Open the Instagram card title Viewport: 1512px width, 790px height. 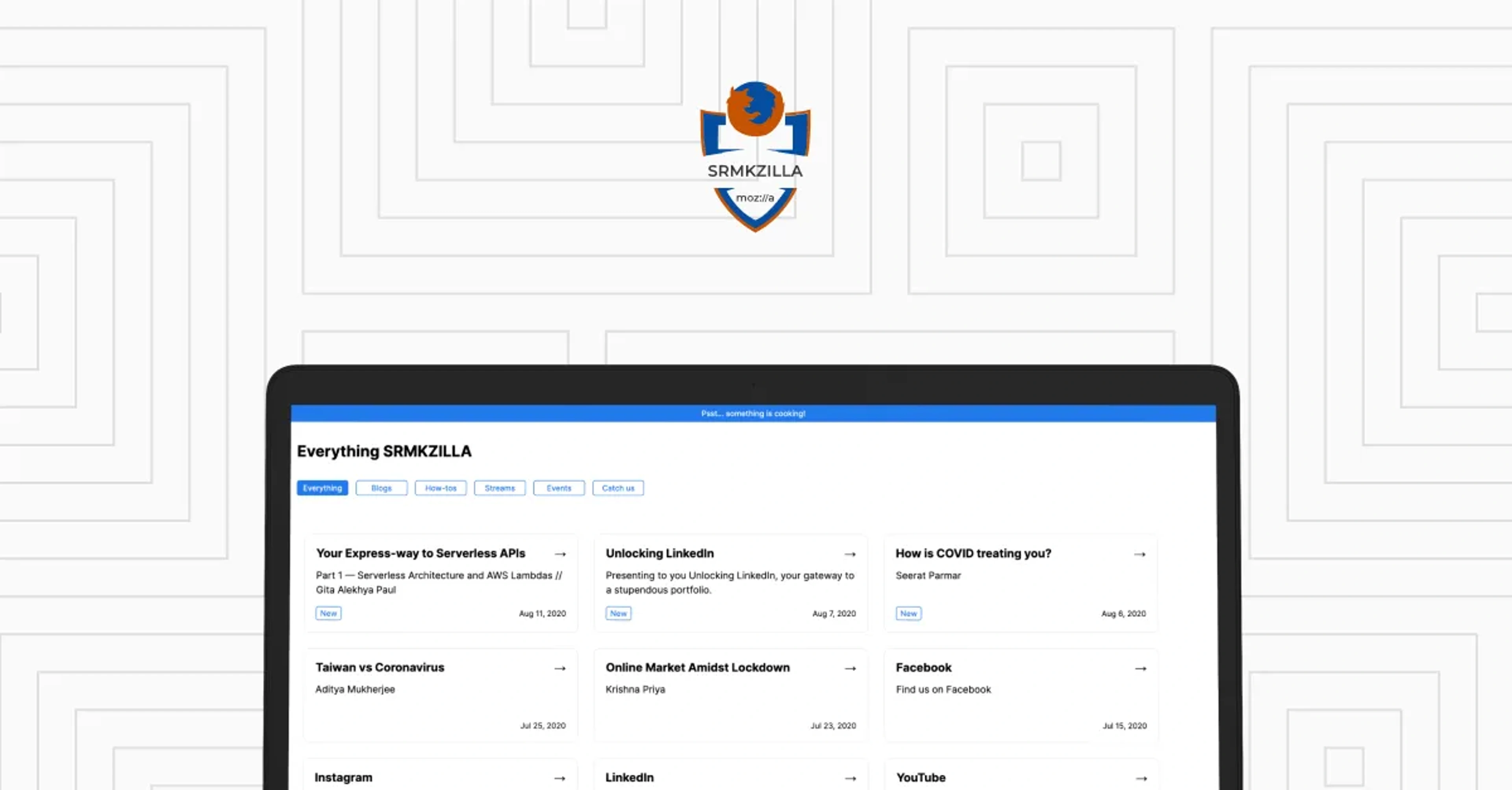click(343, 778)
